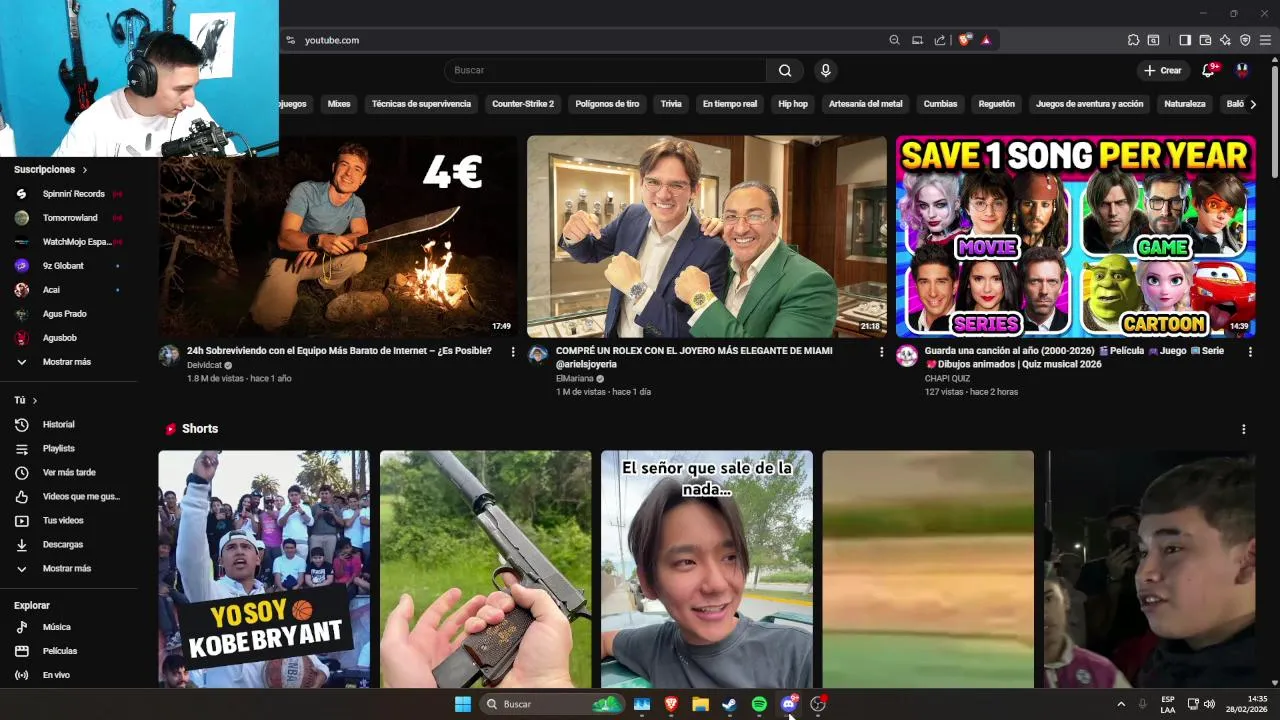Viewport: 1280px width, 720px height.
Task: Open the browser extensions puzzle icon
Action: [x=1133, y=40]
